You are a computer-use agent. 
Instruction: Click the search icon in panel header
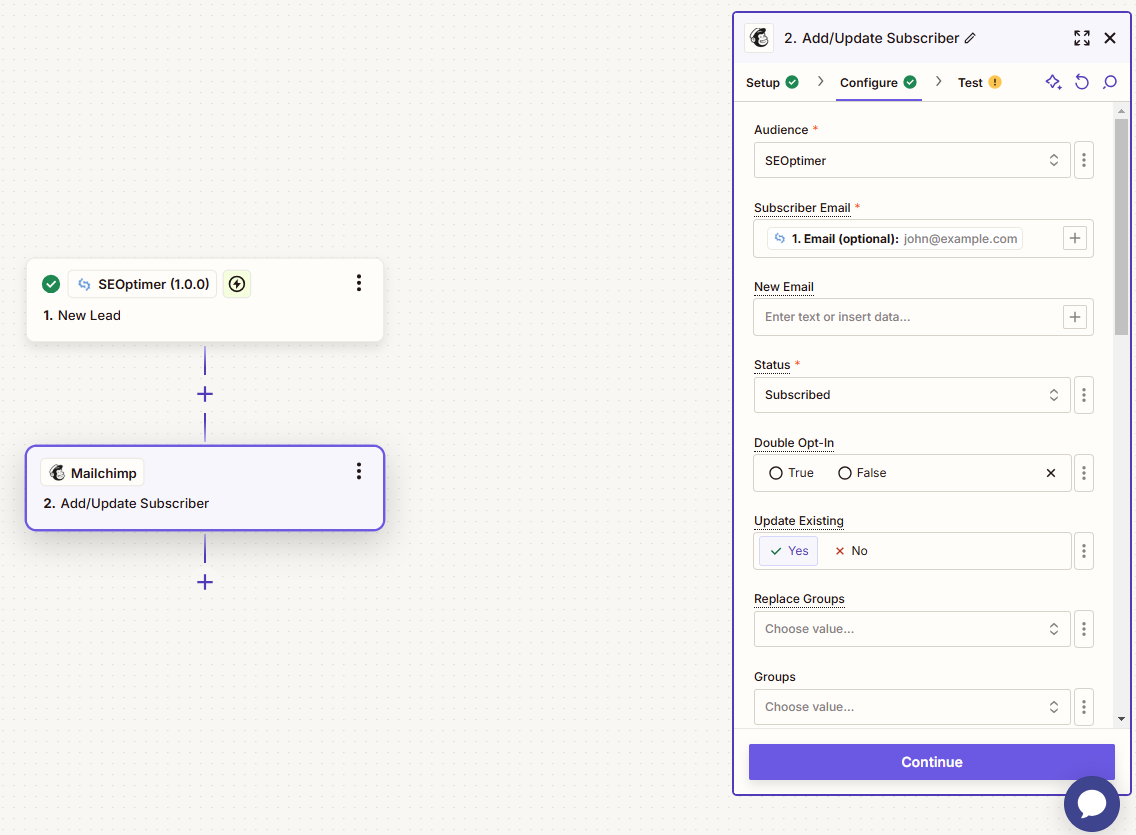click(x=1109, y=82)
